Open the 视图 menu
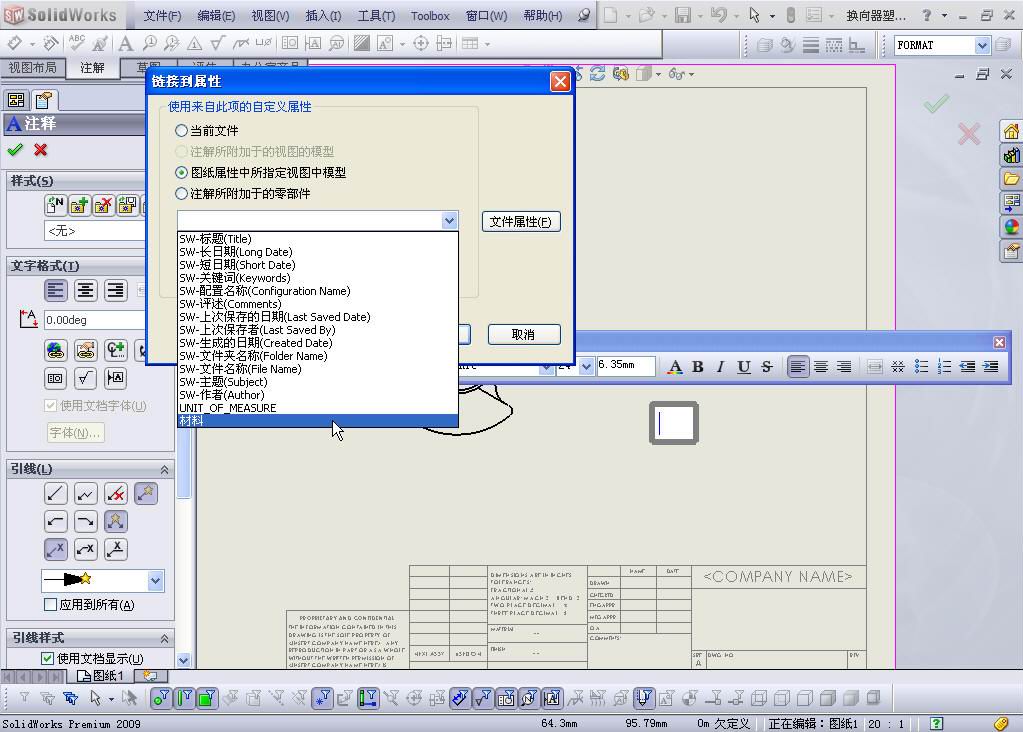 pyautogui.click(x=270, y=16)
